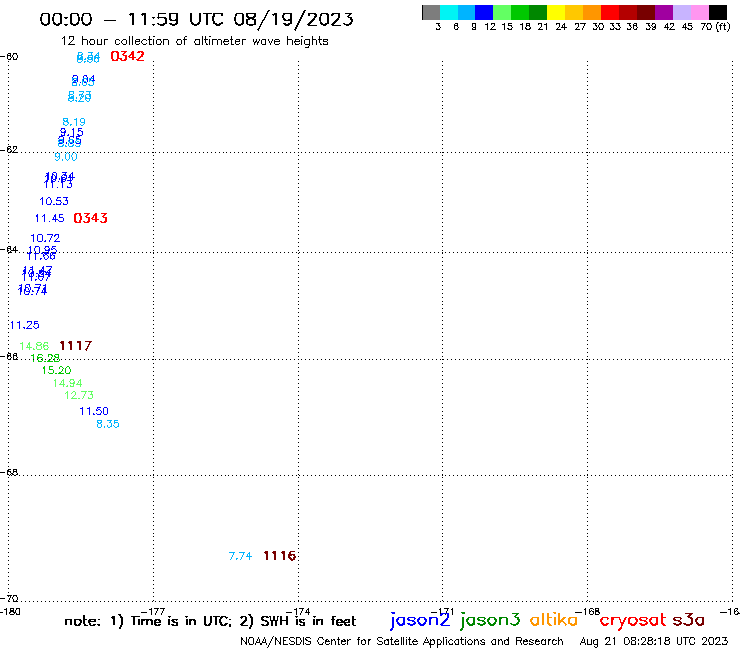Select the red 0342 time label
The width and height of the screenshot is (740, 650).
pyautogui.click(x=127, y=56)
